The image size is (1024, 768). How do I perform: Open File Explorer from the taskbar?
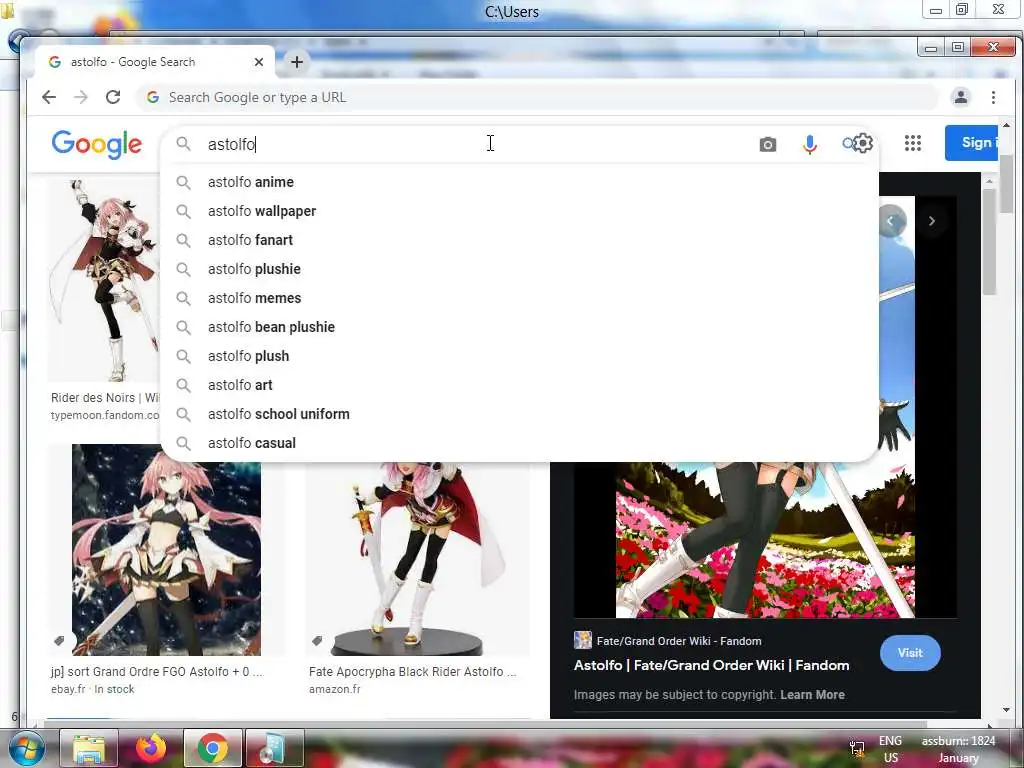pyautogui.click(x=89, y=748)
